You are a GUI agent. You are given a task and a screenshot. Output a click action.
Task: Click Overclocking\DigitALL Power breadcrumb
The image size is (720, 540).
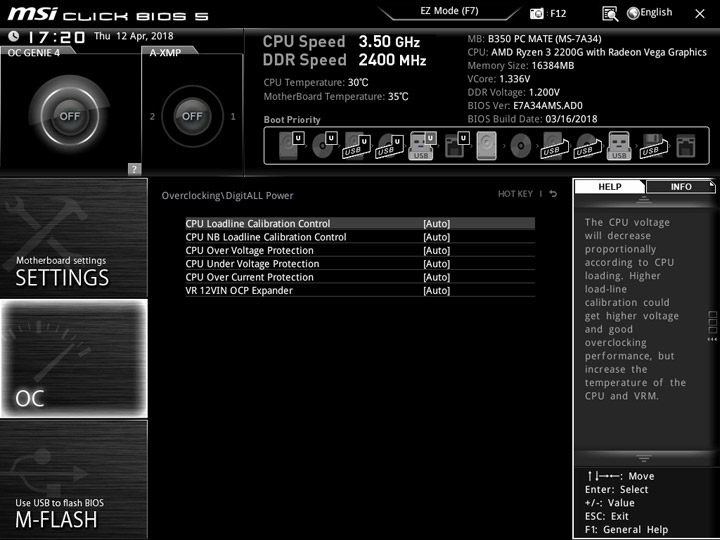click(x=227, y=196)
